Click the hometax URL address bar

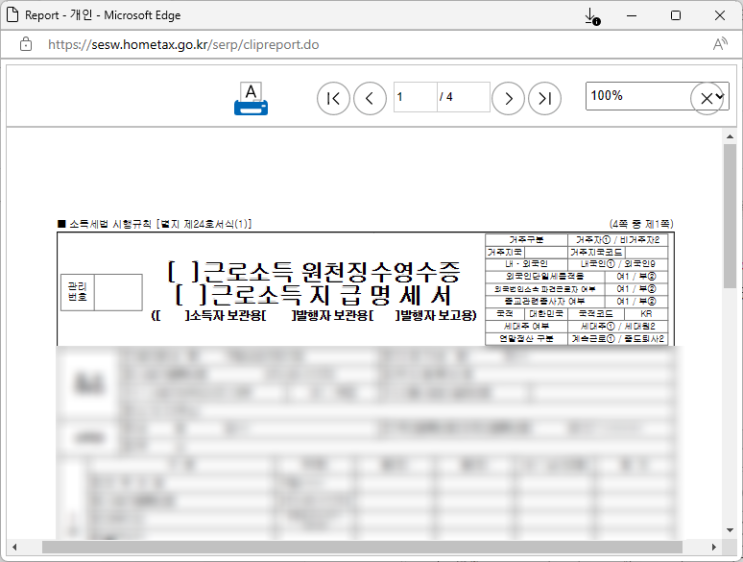point(183,45)
